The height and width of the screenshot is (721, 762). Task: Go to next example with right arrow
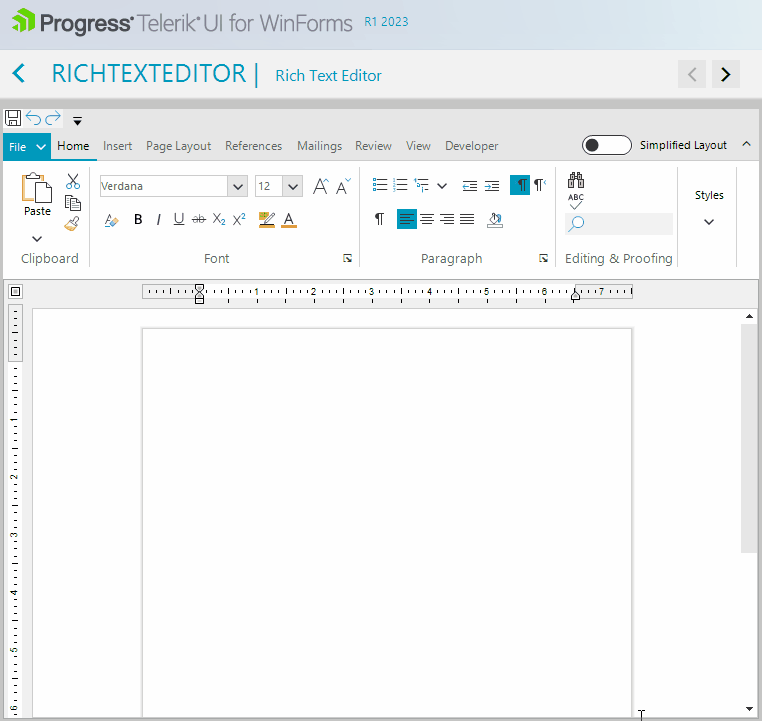tap(726, 74)
